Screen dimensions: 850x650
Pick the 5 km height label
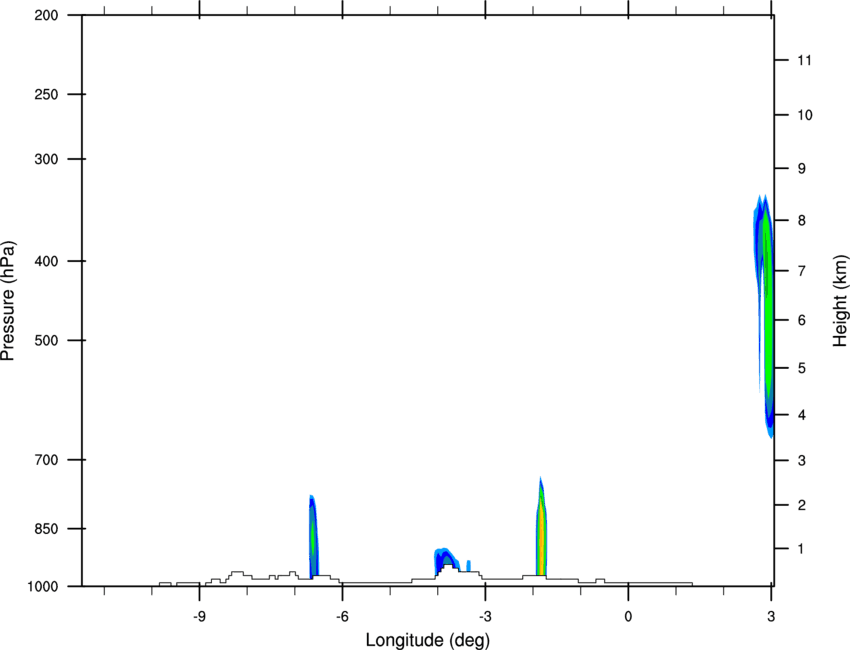click(x=802, y=368)
